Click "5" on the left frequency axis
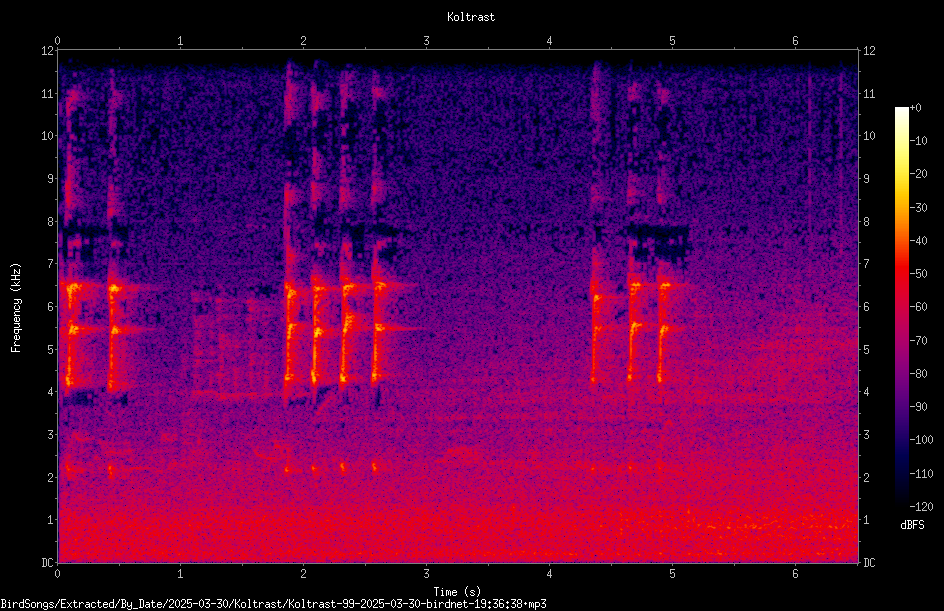The image size is (944, 611). 50,349
